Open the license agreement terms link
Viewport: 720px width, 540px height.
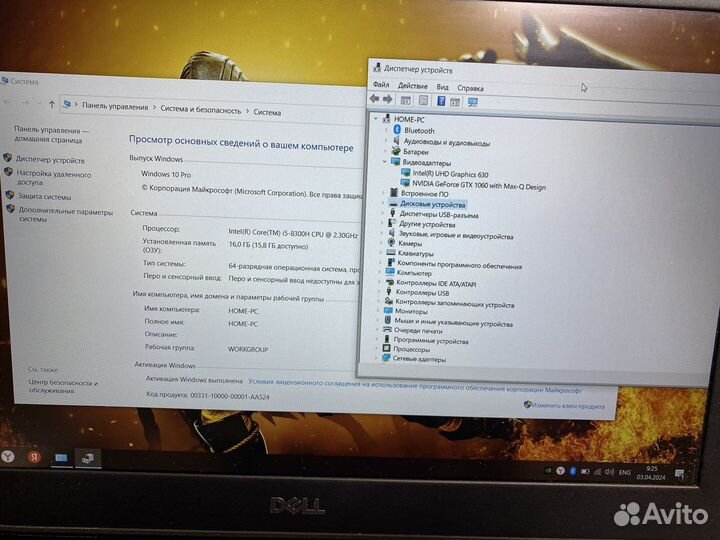click(x=414, y=386)
